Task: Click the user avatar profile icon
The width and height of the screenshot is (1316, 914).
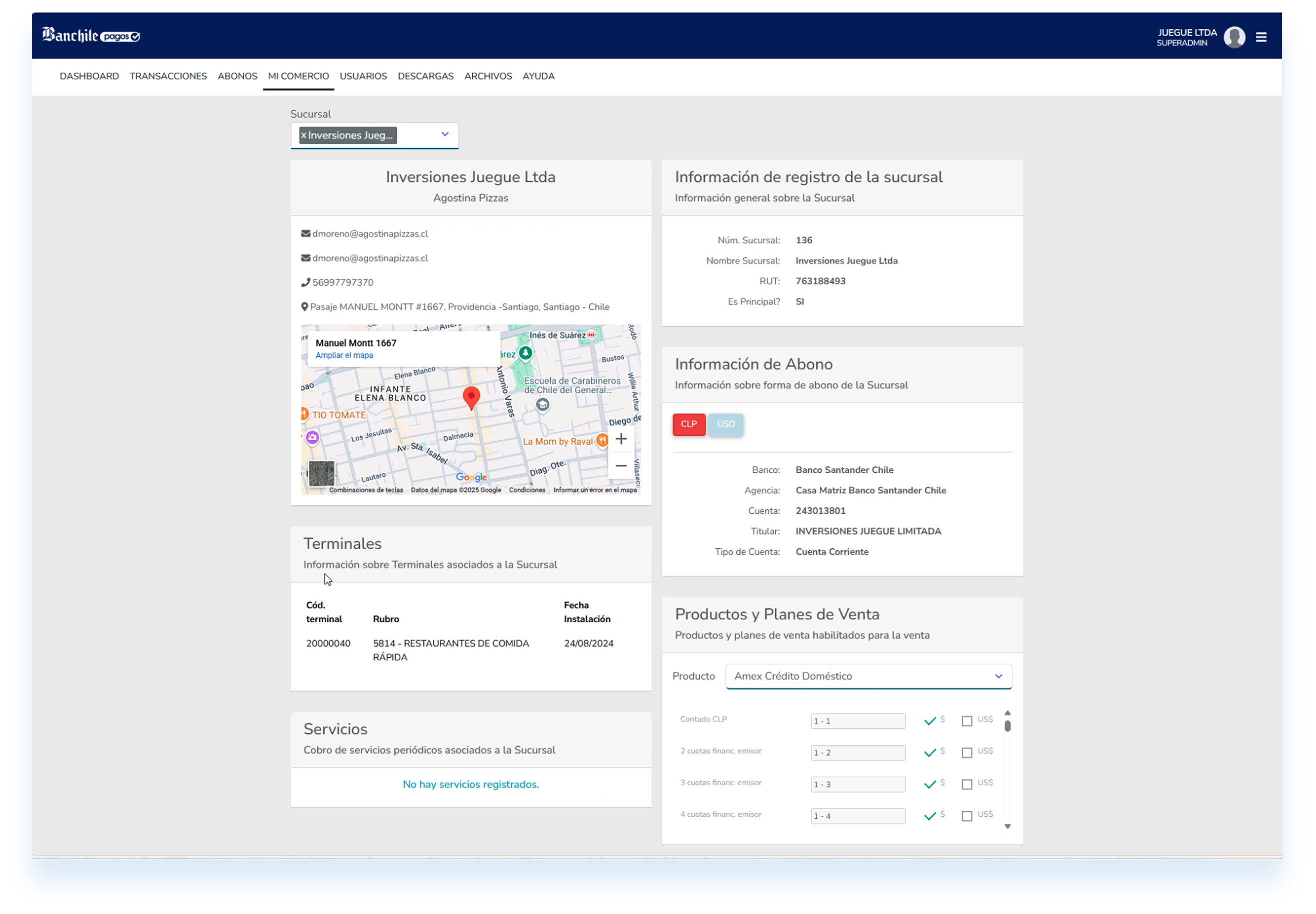Action: 1234,37
